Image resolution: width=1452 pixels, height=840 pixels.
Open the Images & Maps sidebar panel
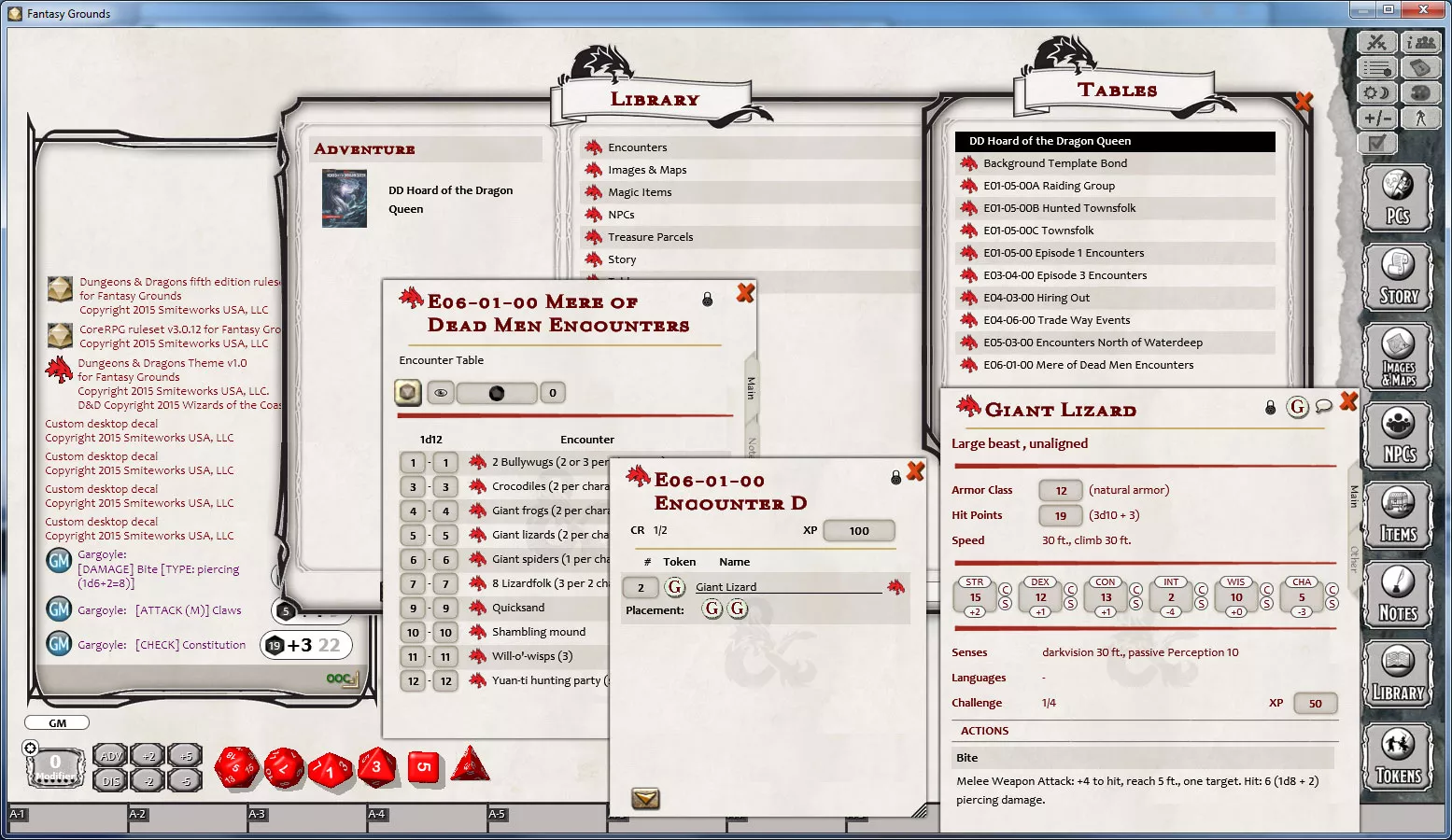(1398, 357)
